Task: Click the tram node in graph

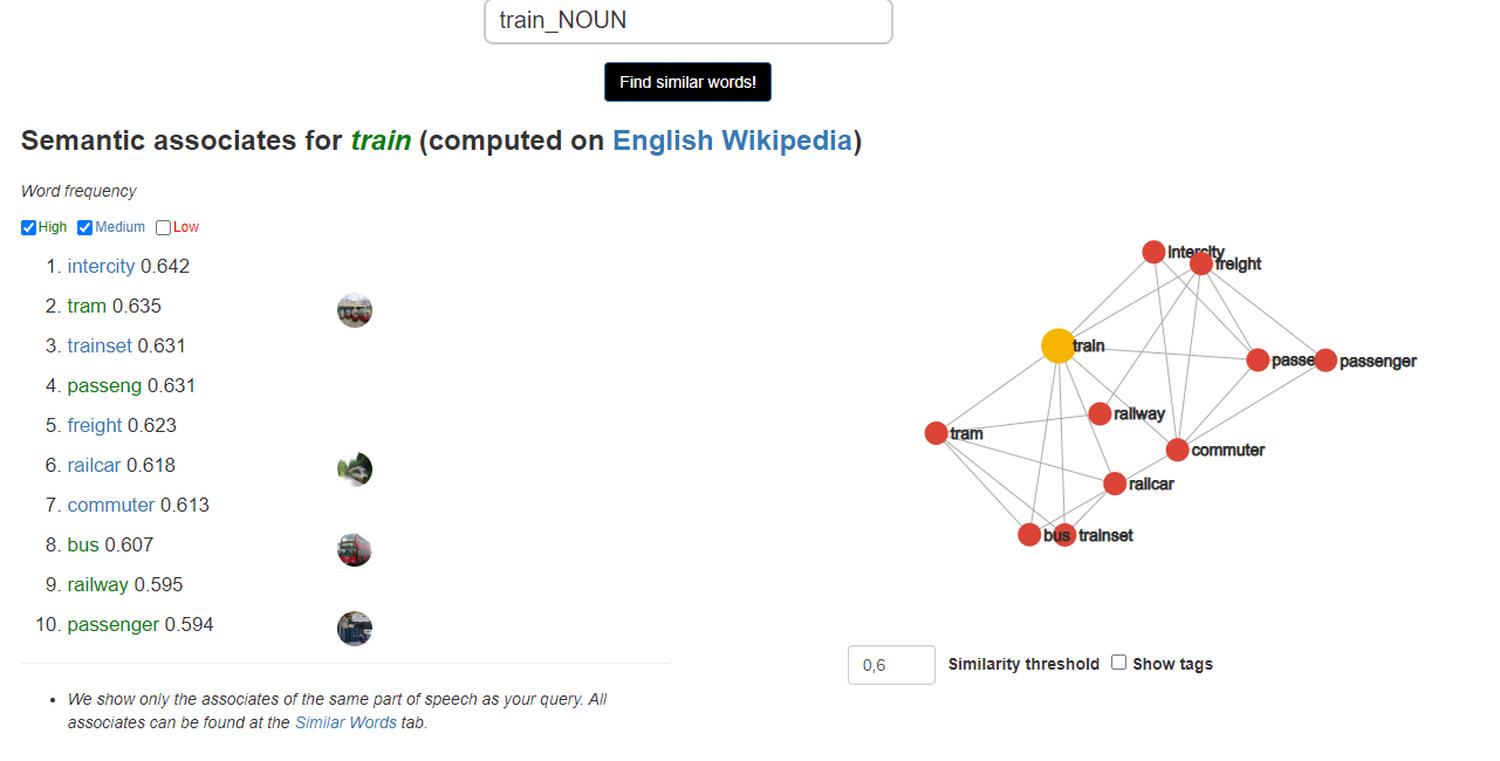Action: [936, 433]
